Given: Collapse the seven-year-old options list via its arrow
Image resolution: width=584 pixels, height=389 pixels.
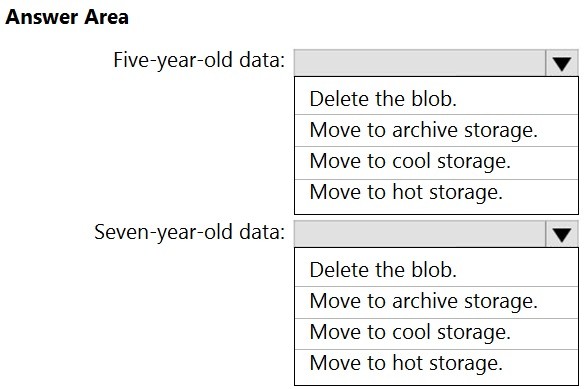Looking at the screenshot, I should tap(562, 234).
